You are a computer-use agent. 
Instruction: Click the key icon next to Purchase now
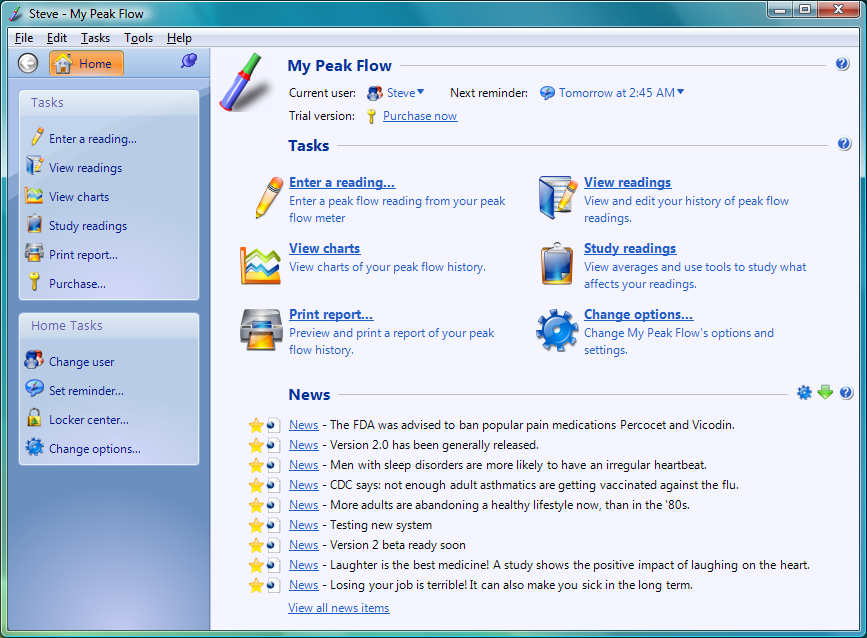pos(372,116)
